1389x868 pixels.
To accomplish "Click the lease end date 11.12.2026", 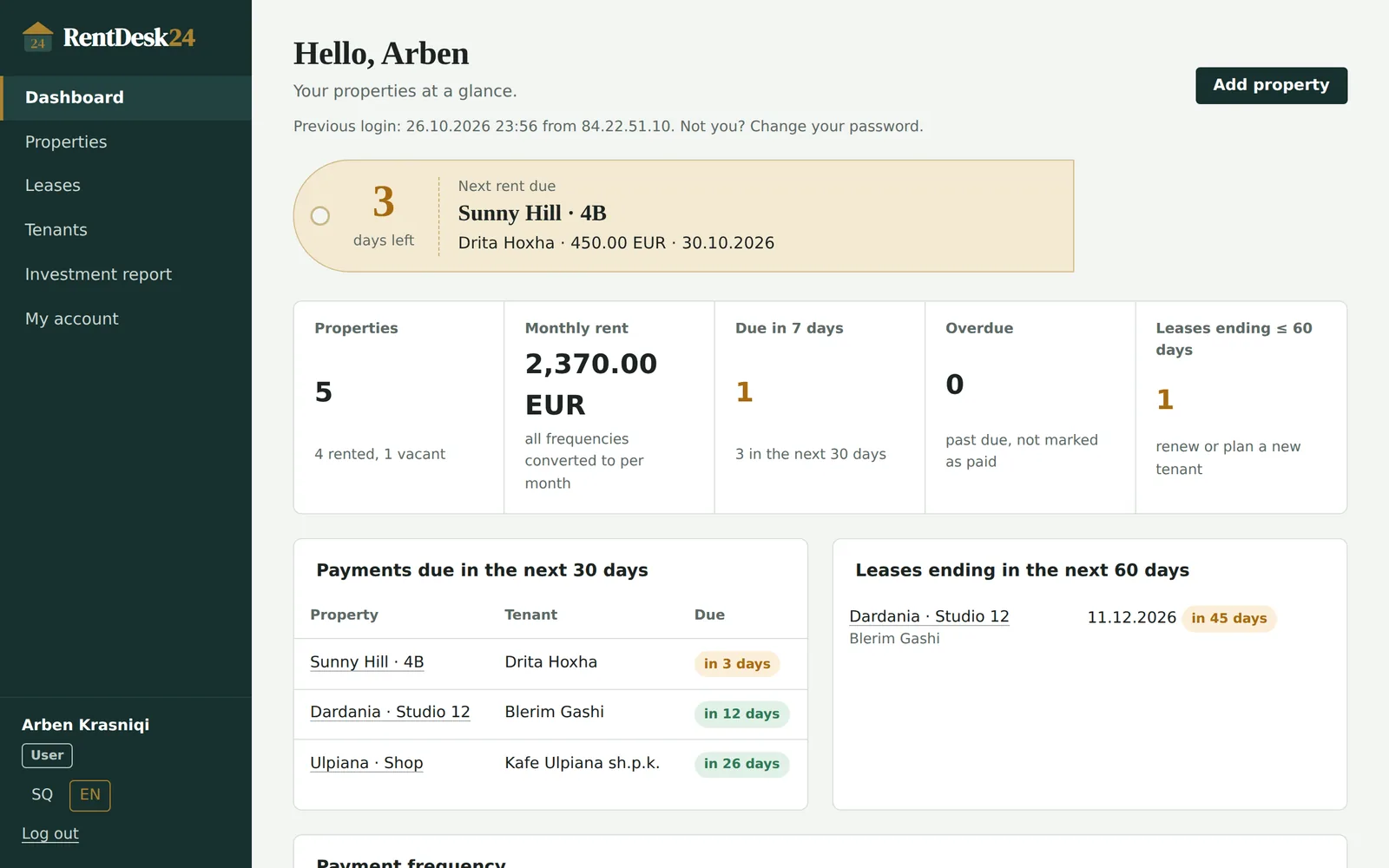I will tap(1131, 617).
